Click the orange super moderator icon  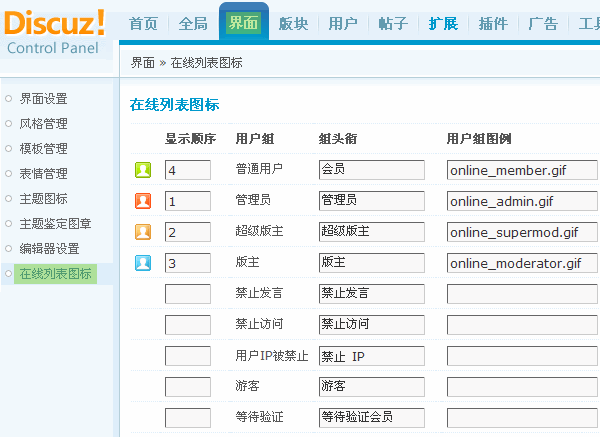click(x=143, y=232)
